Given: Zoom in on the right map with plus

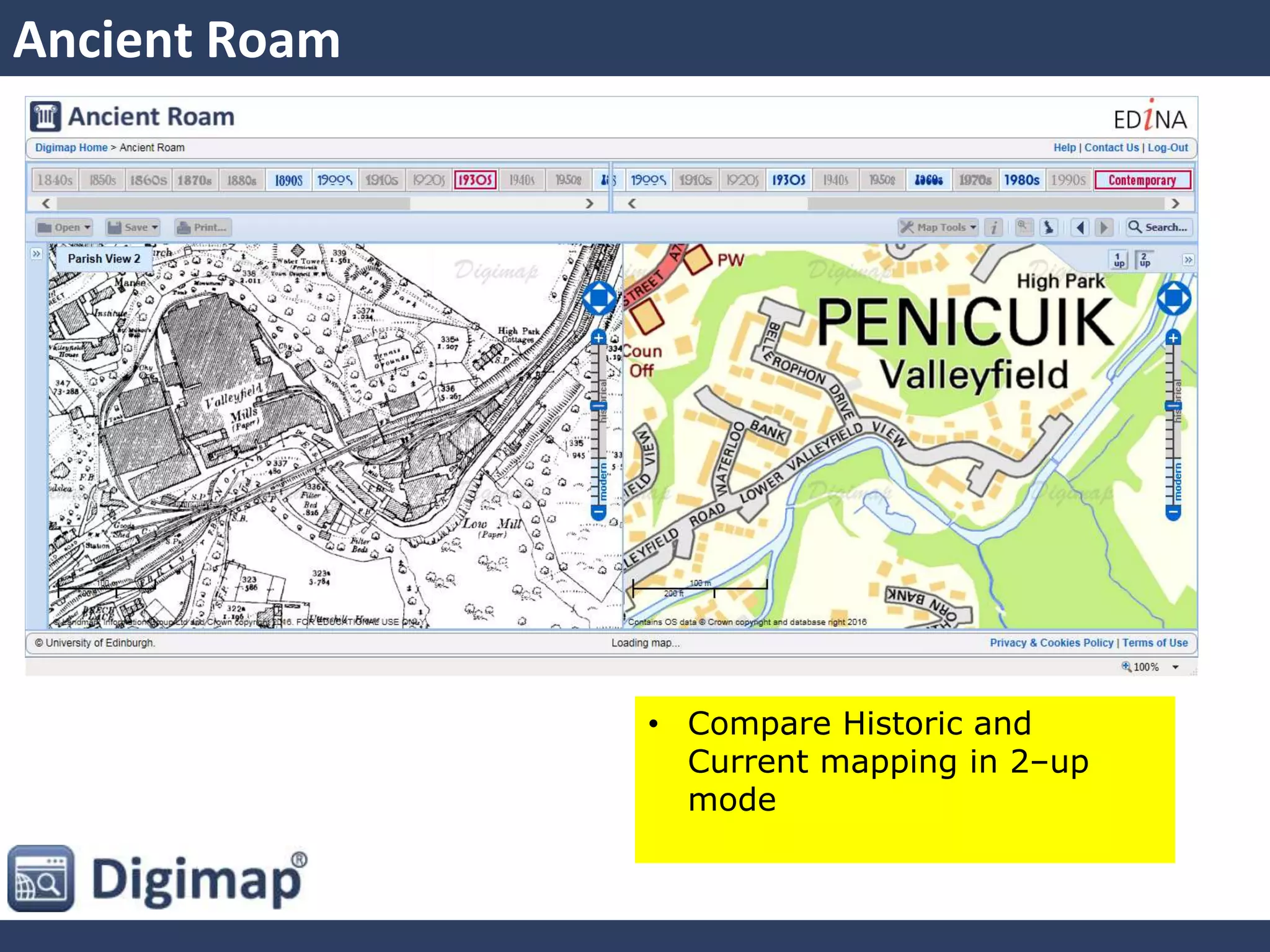Looking at the screenshot, I should pyautogui.click(x=1173, y=338).
